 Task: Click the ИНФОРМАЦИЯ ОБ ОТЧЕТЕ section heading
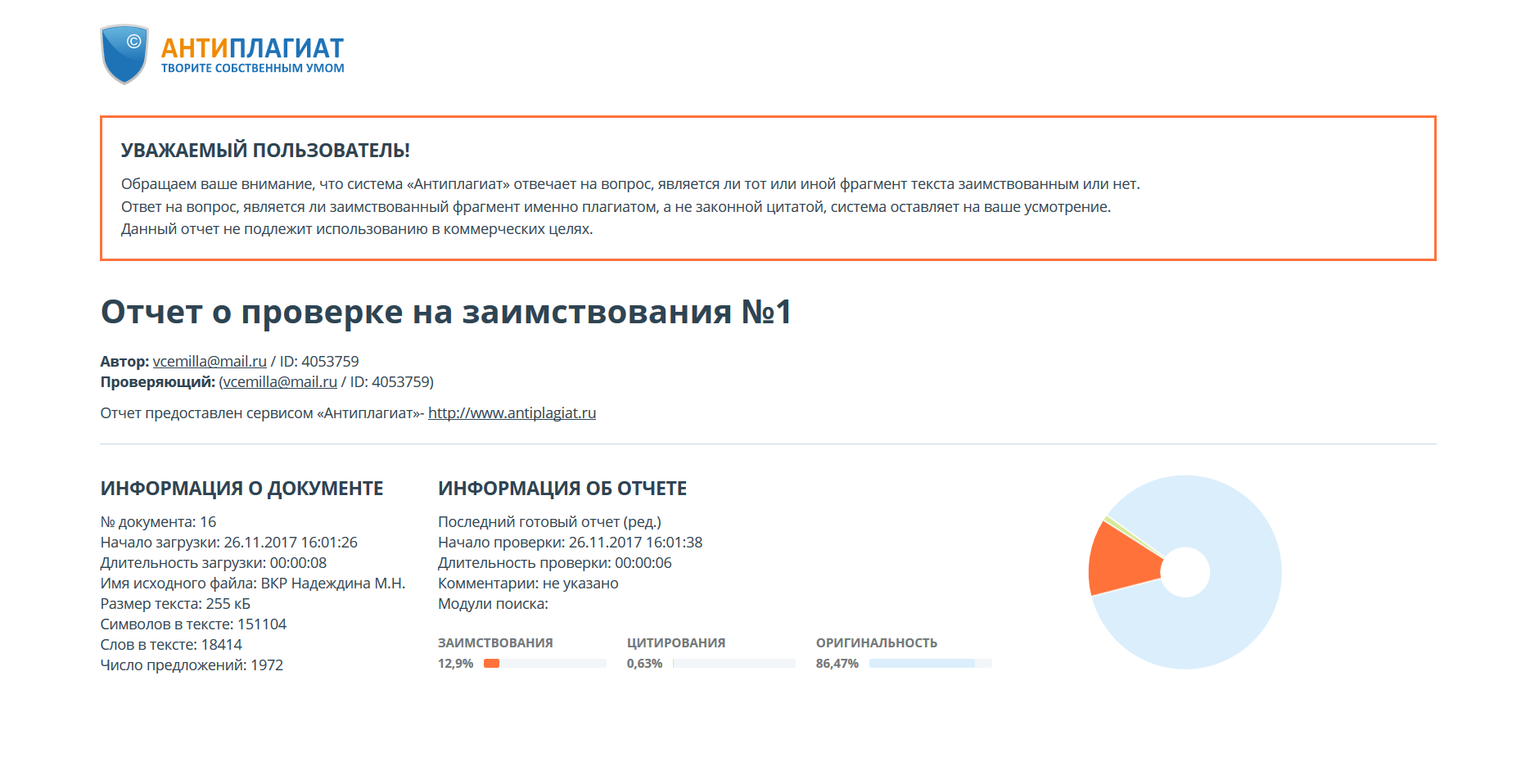point(562,489)
